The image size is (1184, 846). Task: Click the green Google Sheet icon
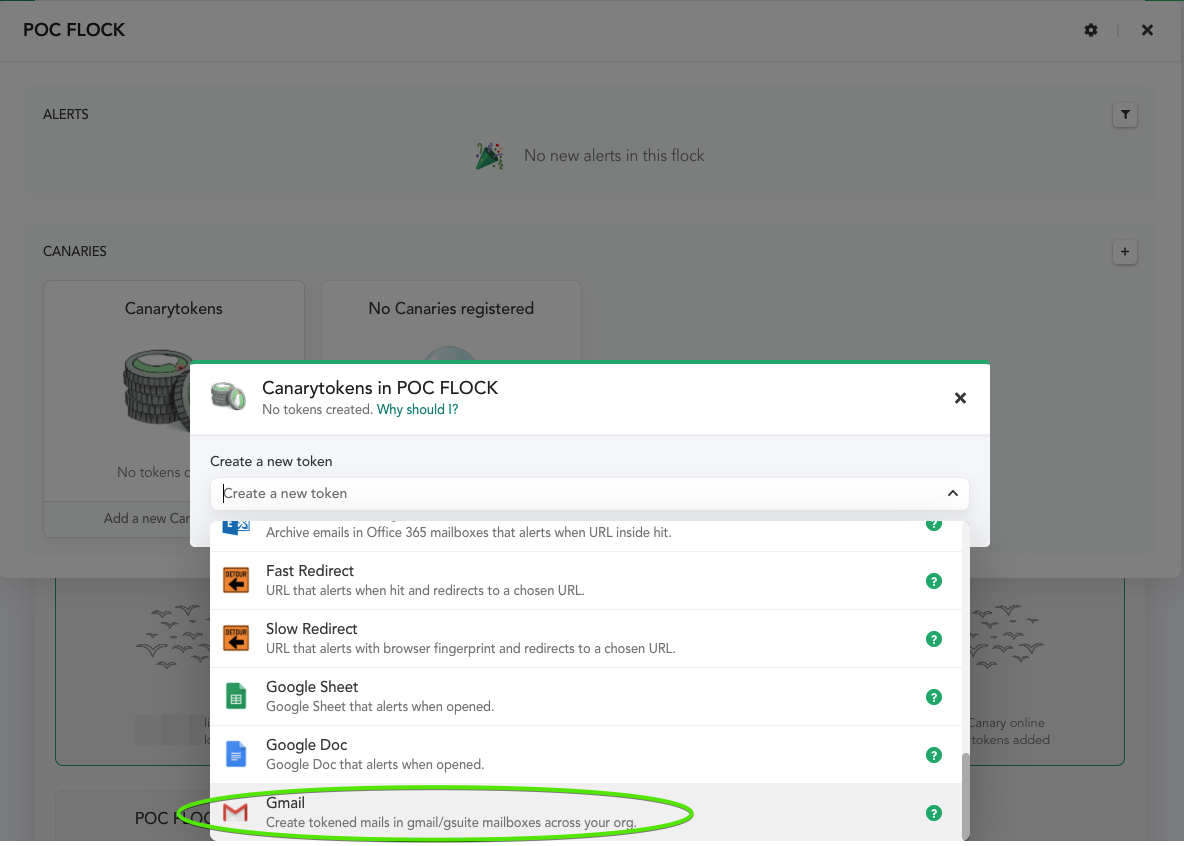coord(236,696)
